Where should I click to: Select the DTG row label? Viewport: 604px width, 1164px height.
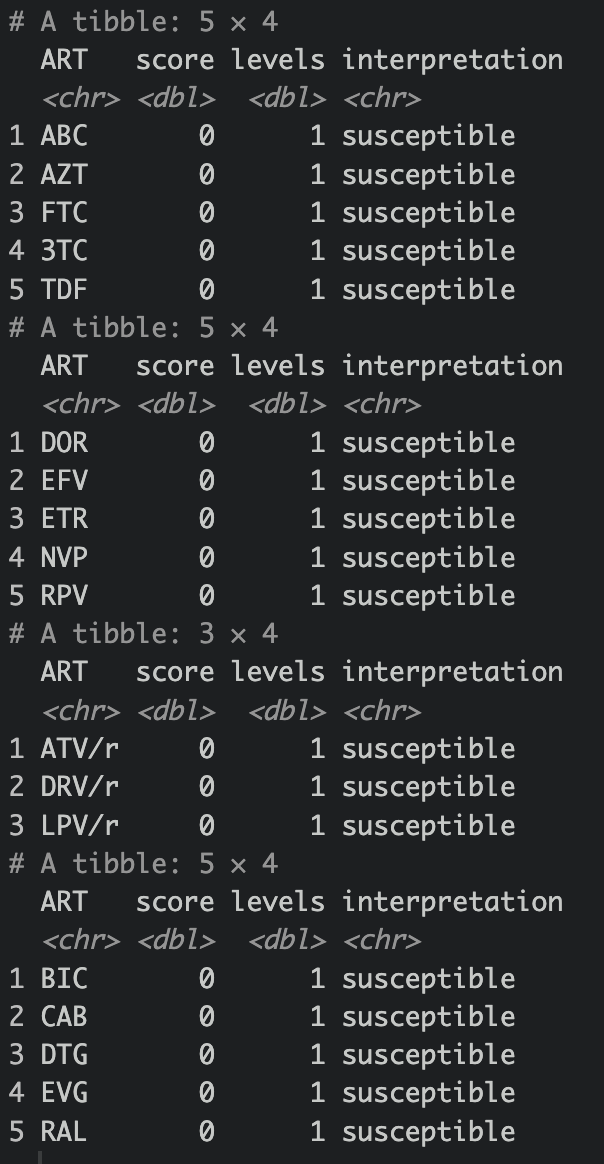click(x=64, y=1055)
